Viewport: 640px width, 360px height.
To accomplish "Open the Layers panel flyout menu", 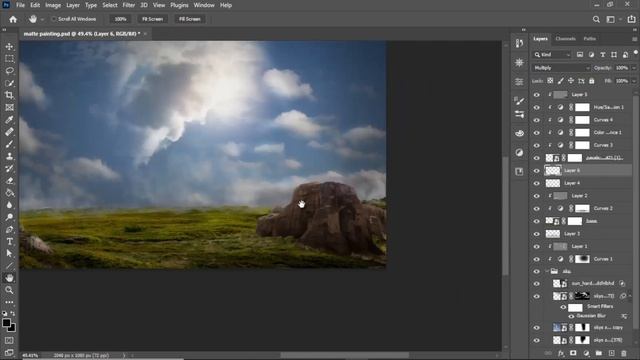I will 634,39.
